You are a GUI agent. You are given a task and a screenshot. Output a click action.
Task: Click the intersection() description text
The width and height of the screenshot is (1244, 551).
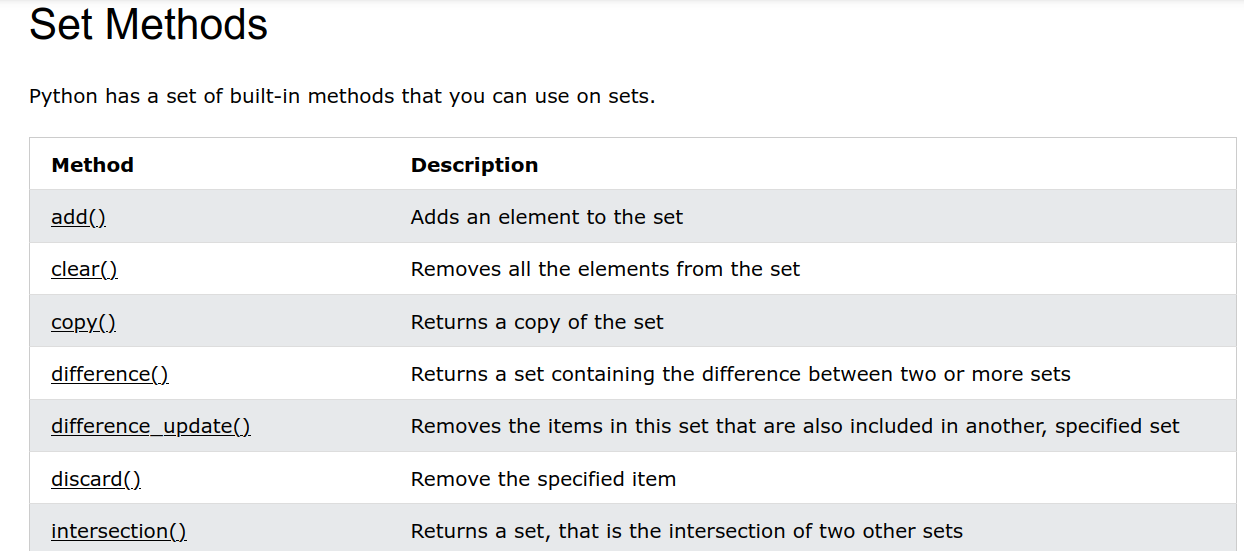point(687,531)
